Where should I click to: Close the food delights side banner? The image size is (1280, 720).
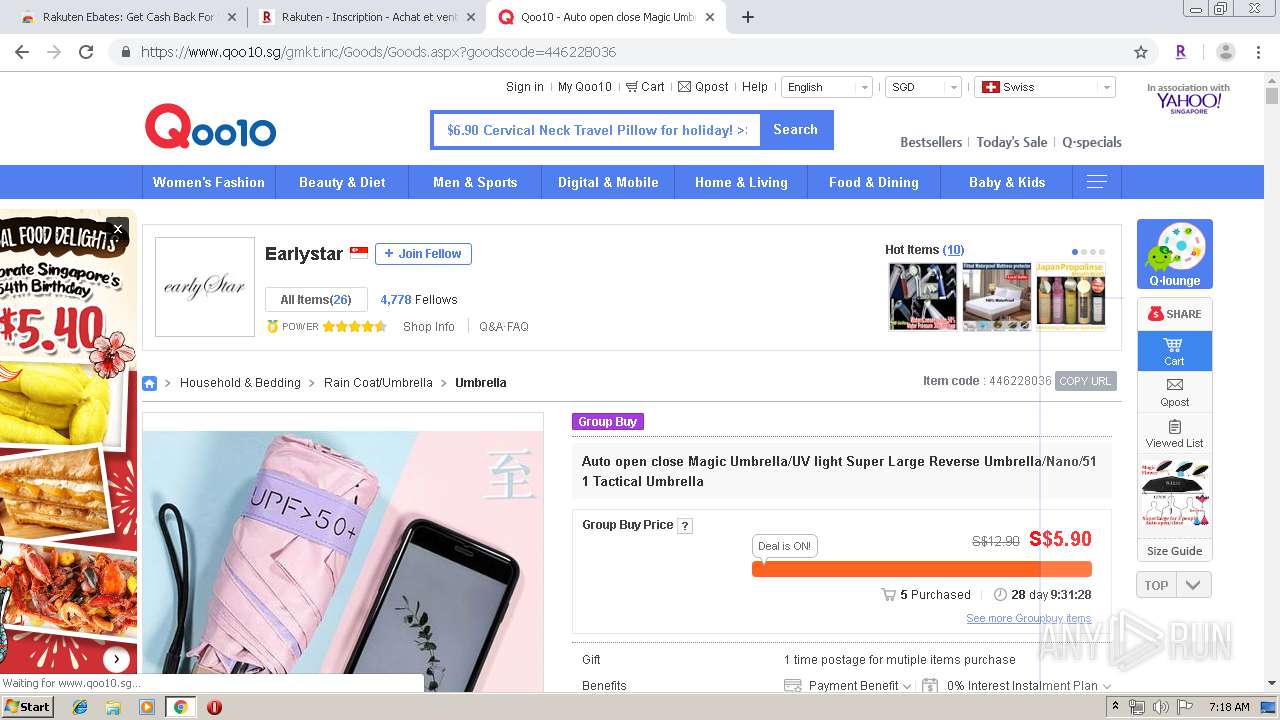117,229
